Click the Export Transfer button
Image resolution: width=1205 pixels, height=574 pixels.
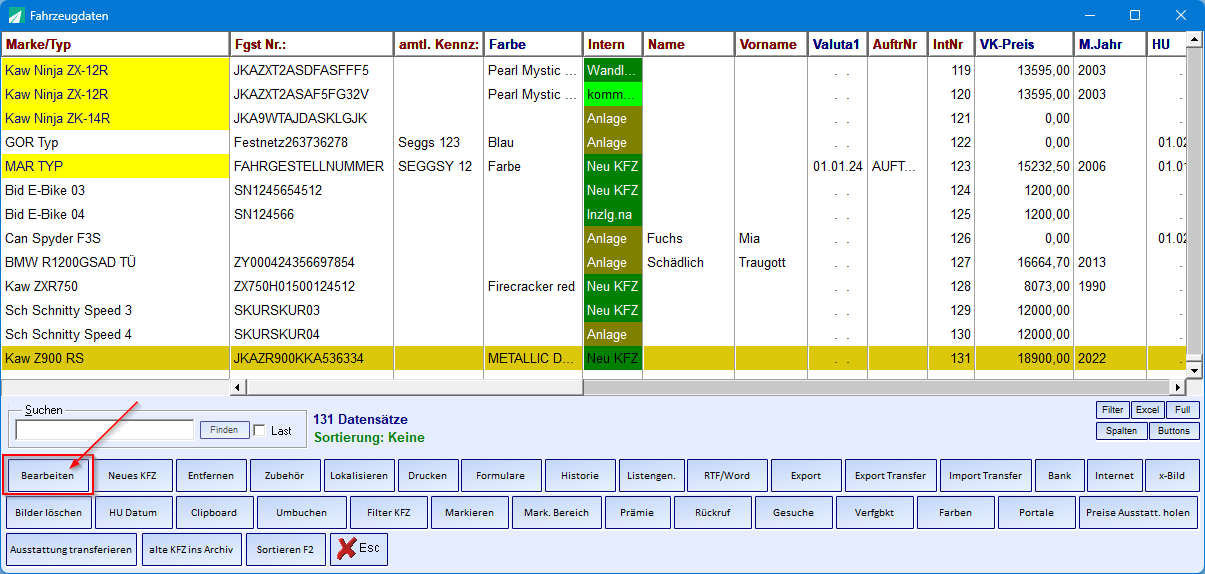pos(890,476)
